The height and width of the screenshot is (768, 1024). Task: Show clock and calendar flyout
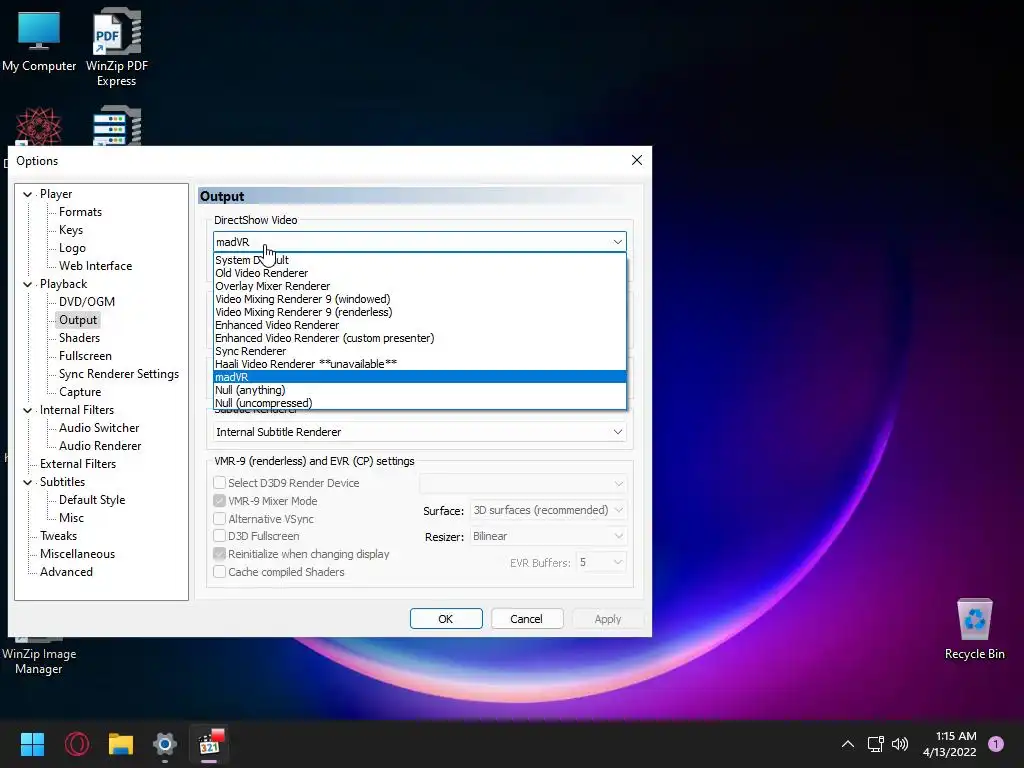[950, 744]
